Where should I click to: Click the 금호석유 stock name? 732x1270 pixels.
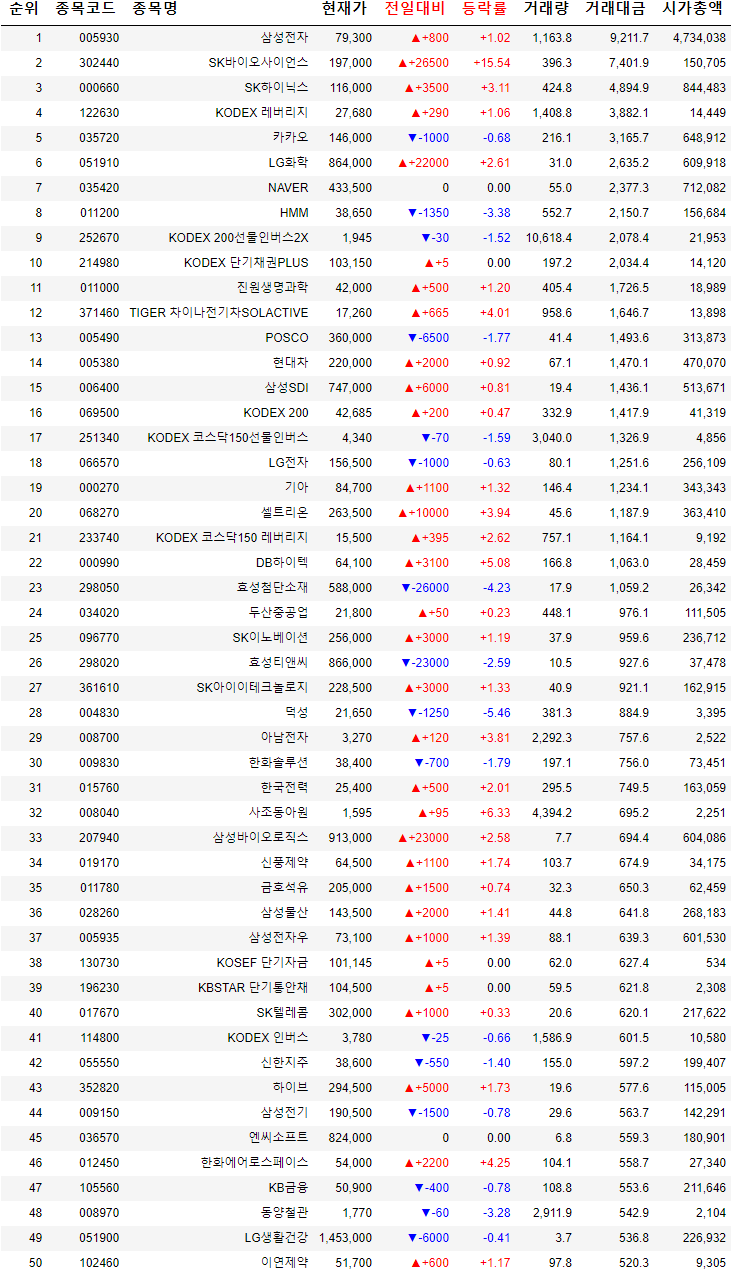pos(285,888)
